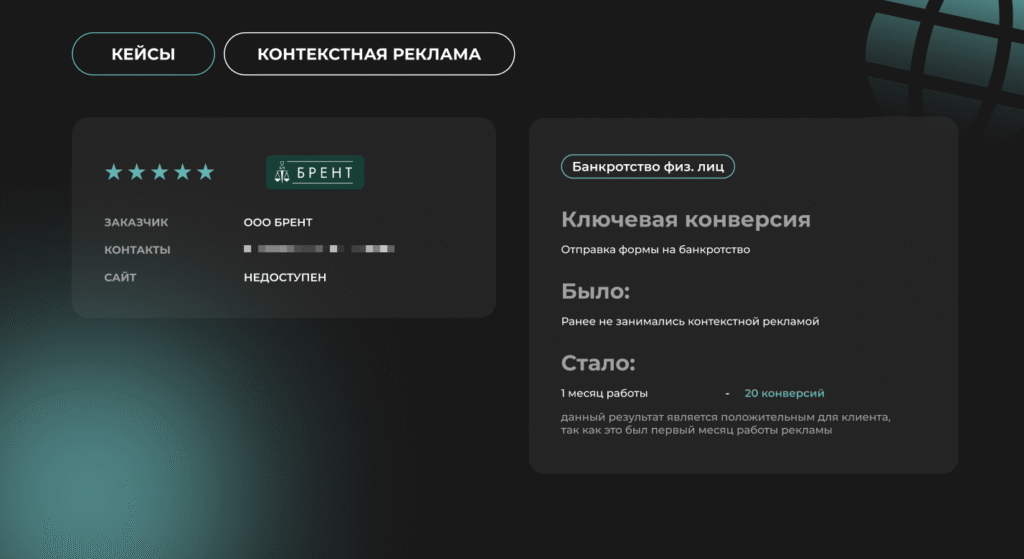Click the 20 конверсий result link
Image resolution: width=1024 pixels, height=559 pixels.
click(x=784, y=394)
